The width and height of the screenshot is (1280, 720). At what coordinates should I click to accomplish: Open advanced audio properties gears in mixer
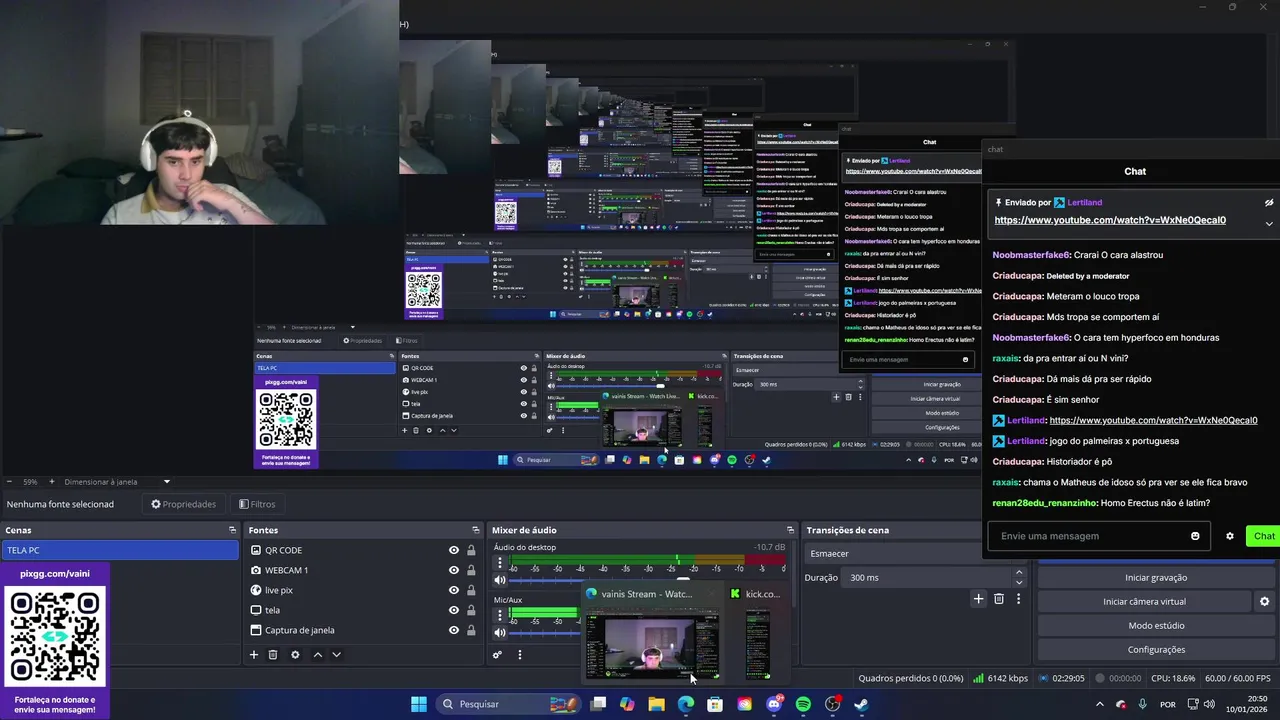pyautogui.click(x=497, y=655)
